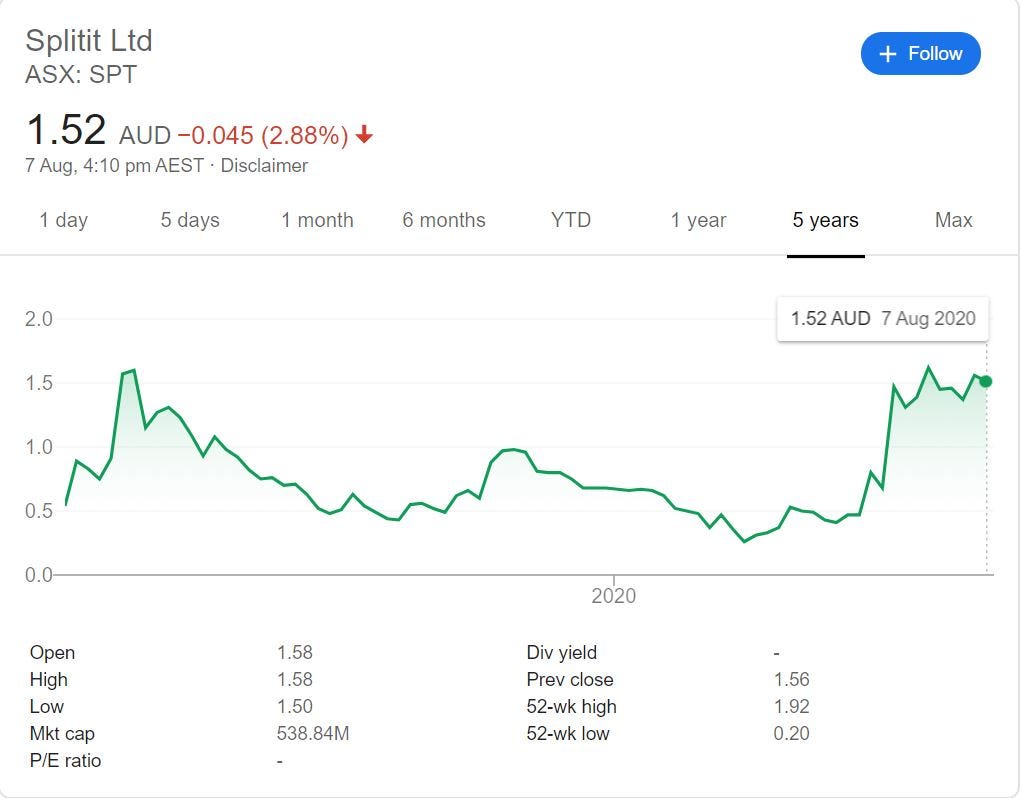Click the Low value 1.50
The image size is (1022, 798).
[x=295, y=707]
